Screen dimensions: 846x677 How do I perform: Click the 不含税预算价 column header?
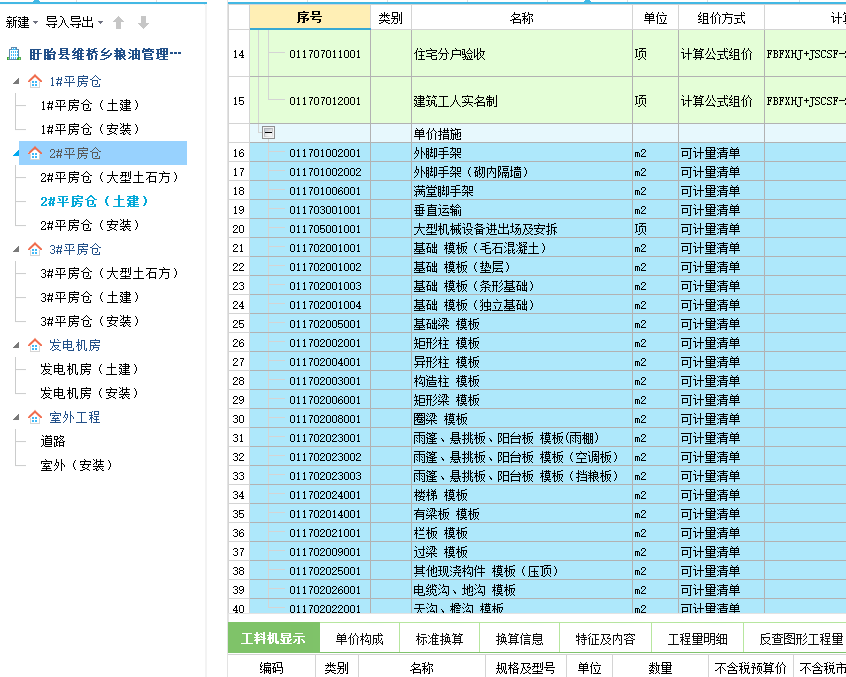click(751, 668)
